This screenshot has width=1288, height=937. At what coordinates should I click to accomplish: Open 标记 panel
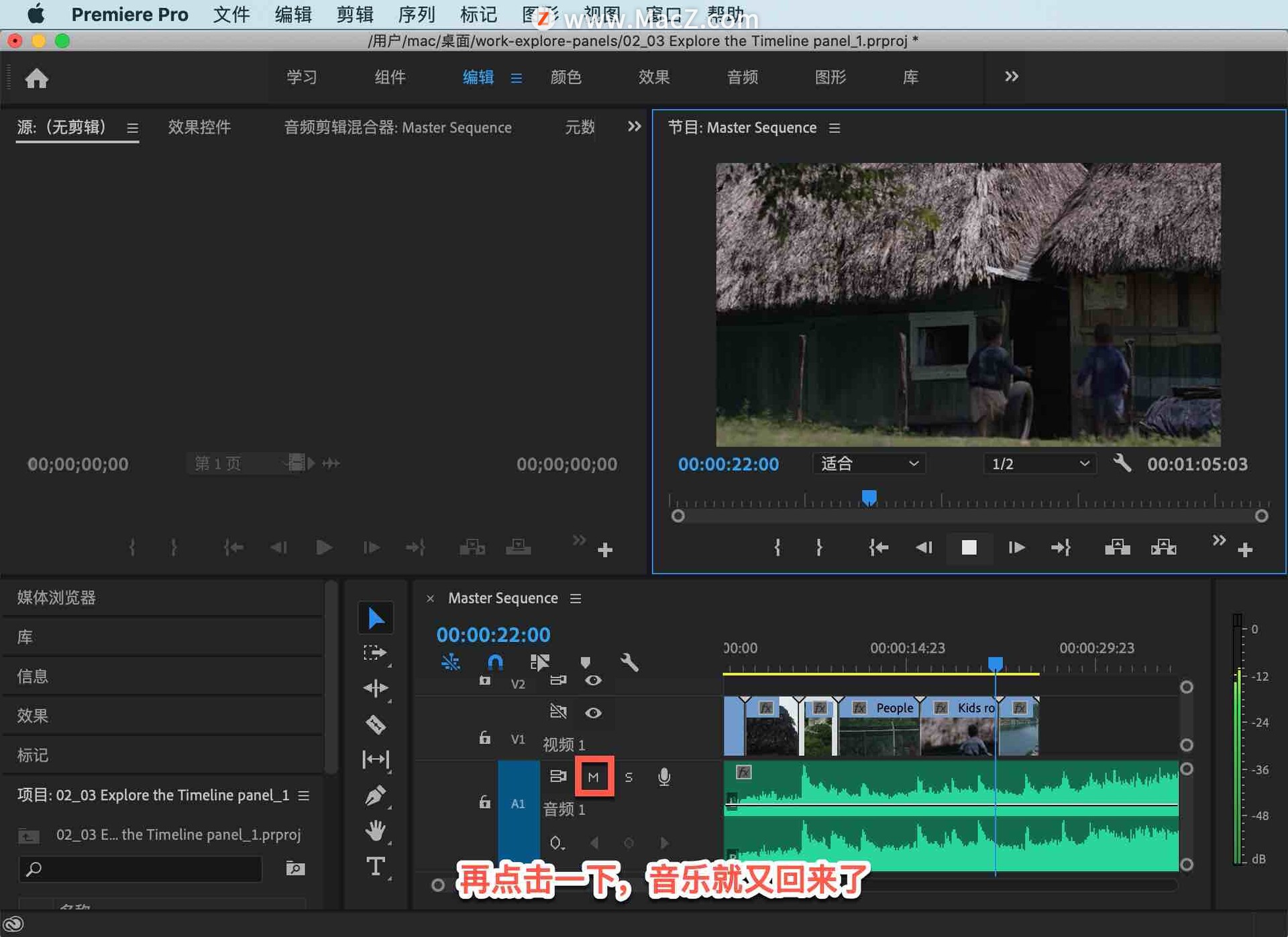pos(32,755)
